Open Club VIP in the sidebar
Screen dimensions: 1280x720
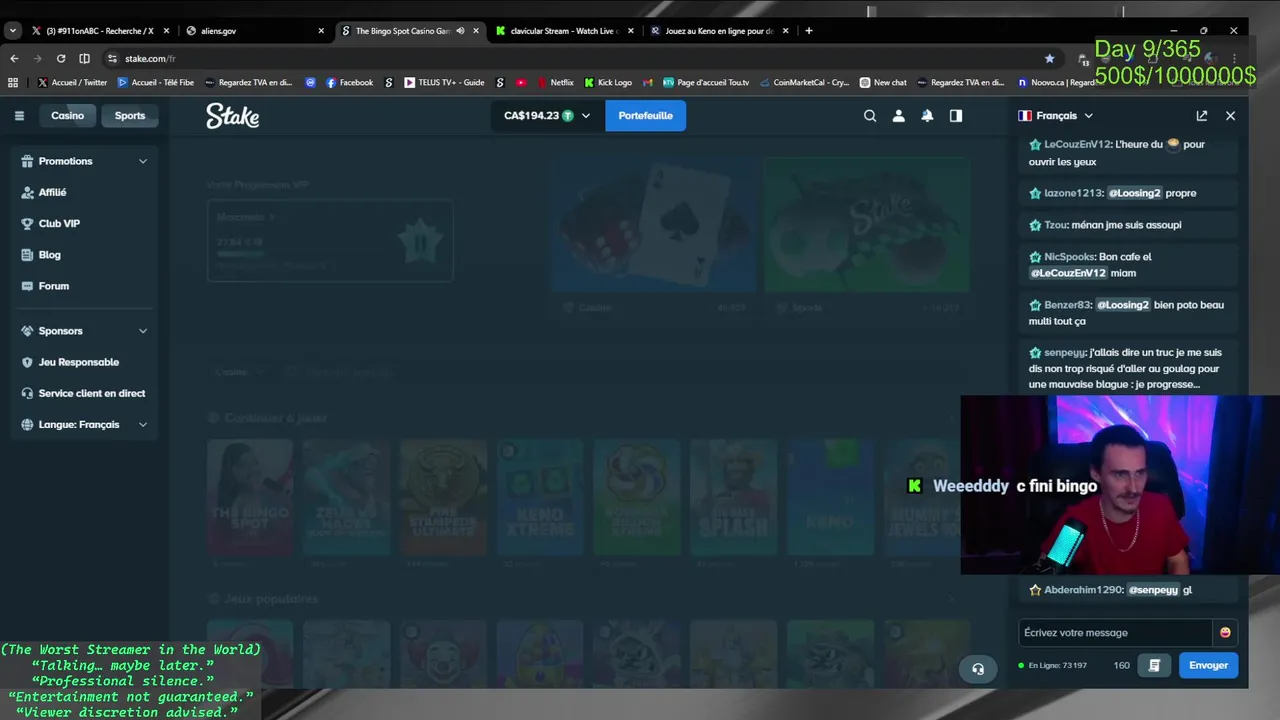(x=84, y=224)
